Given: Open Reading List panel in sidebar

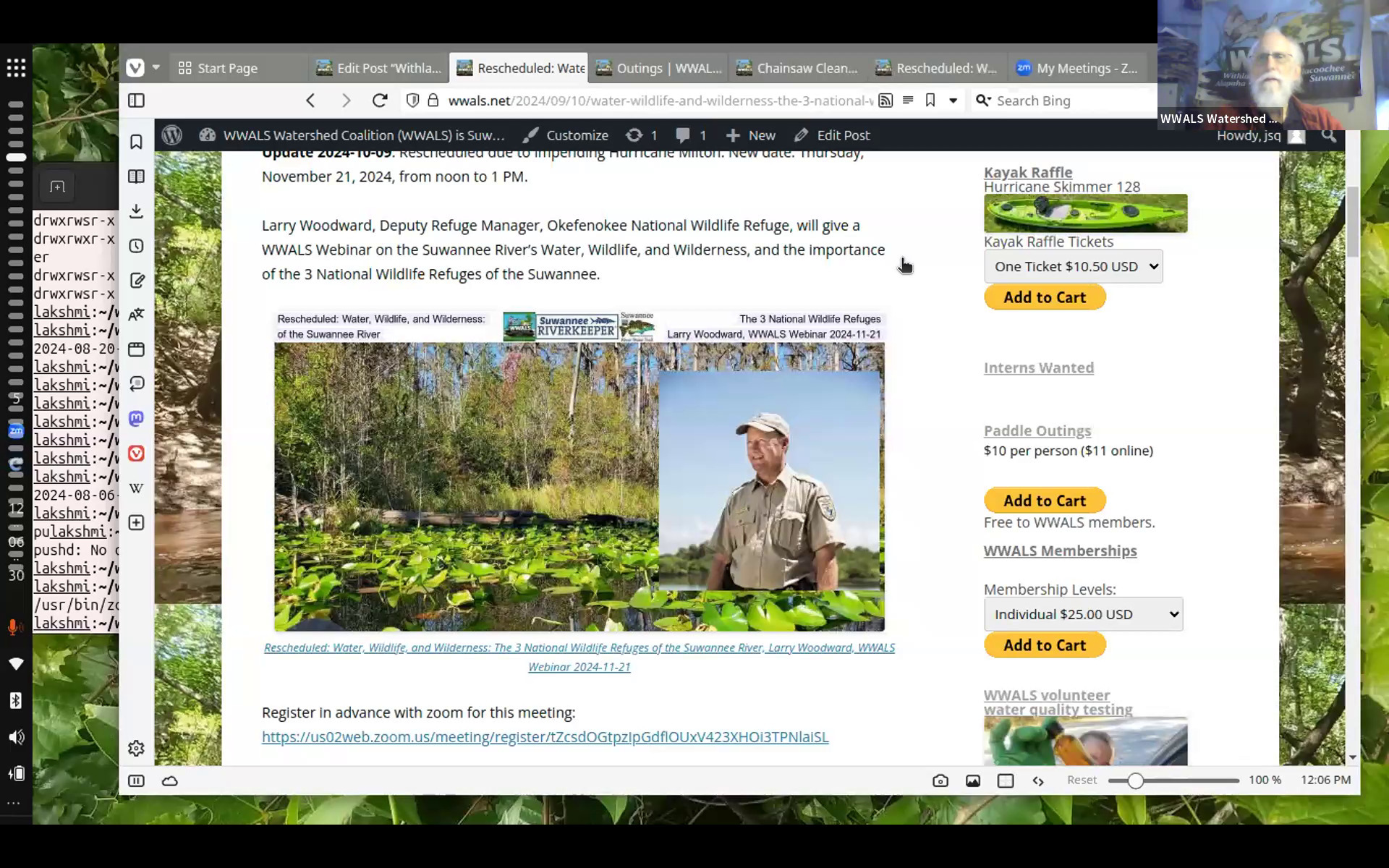Looking at the screenshot, I should [x=136, y=176].
